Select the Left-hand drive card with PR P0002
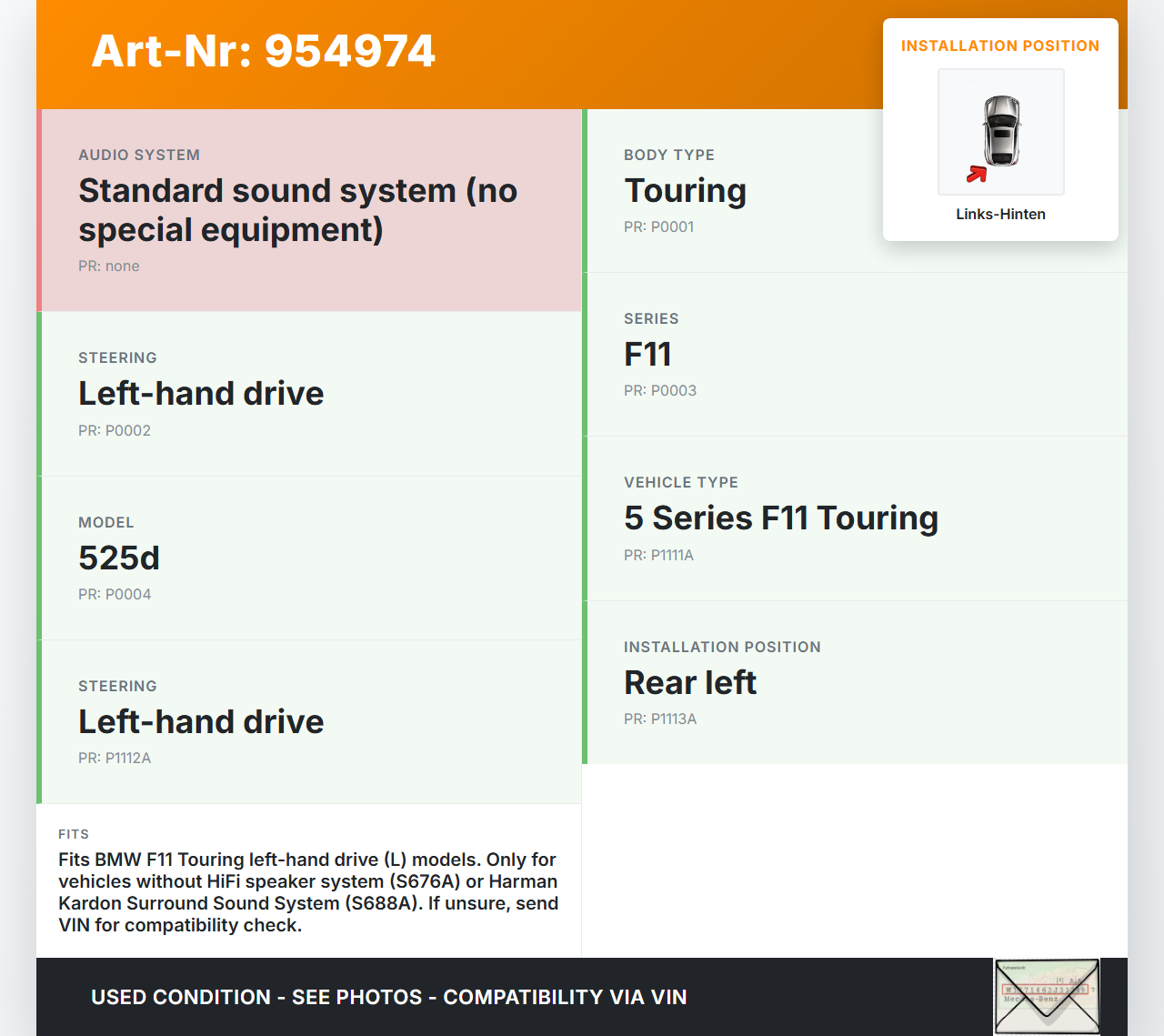 (x=309, y=394)
